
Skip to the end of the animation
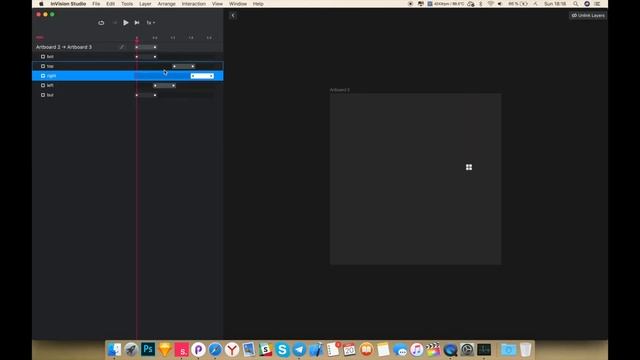(x=137, y=23)
